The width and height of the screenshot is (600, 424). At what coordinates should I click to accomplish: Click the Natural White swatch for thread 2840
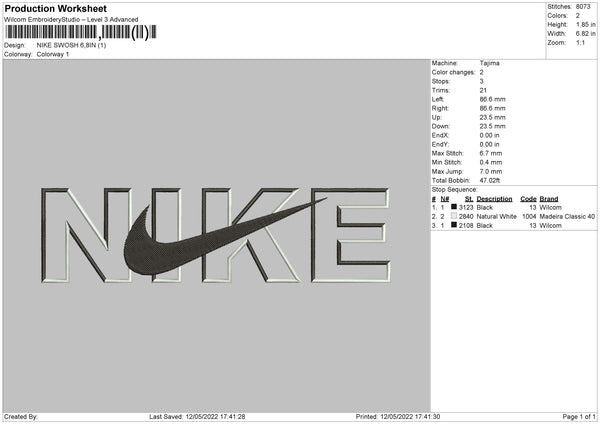(x=454, y=216)
